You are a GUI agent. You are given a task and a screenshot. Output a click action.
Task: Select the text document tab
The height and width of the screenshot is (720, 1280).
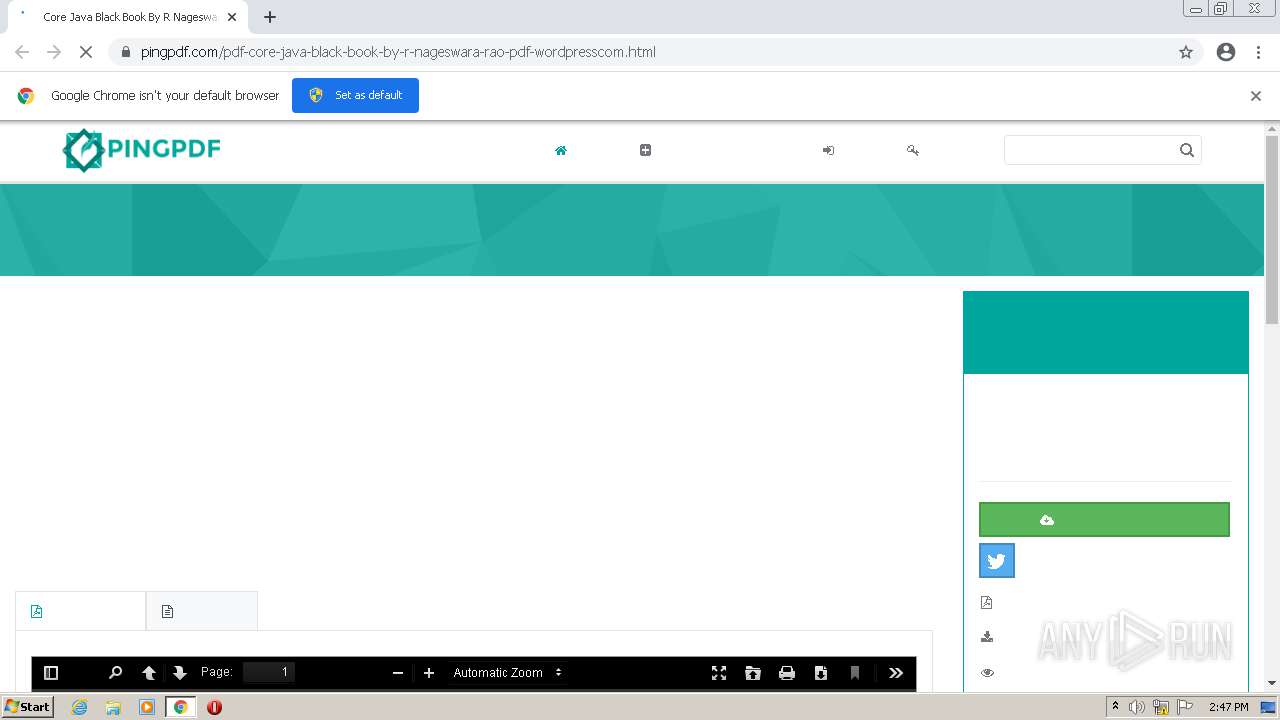tap(202, 611)
